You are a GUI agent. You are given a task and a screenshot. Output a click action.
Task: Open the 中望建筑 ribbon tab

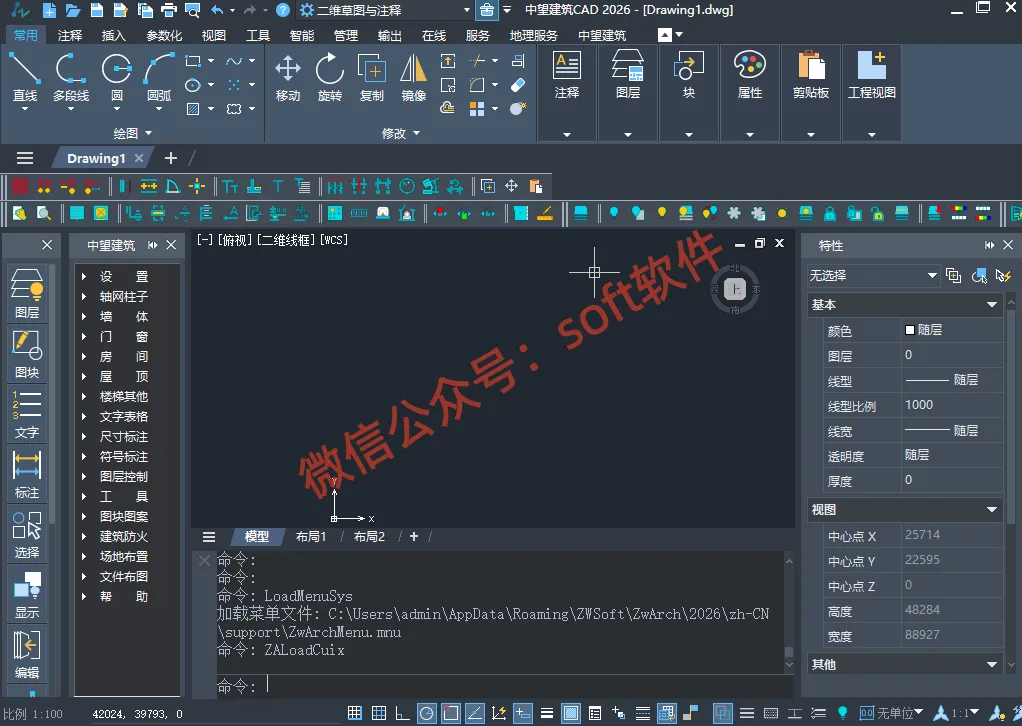pos(602,35)
